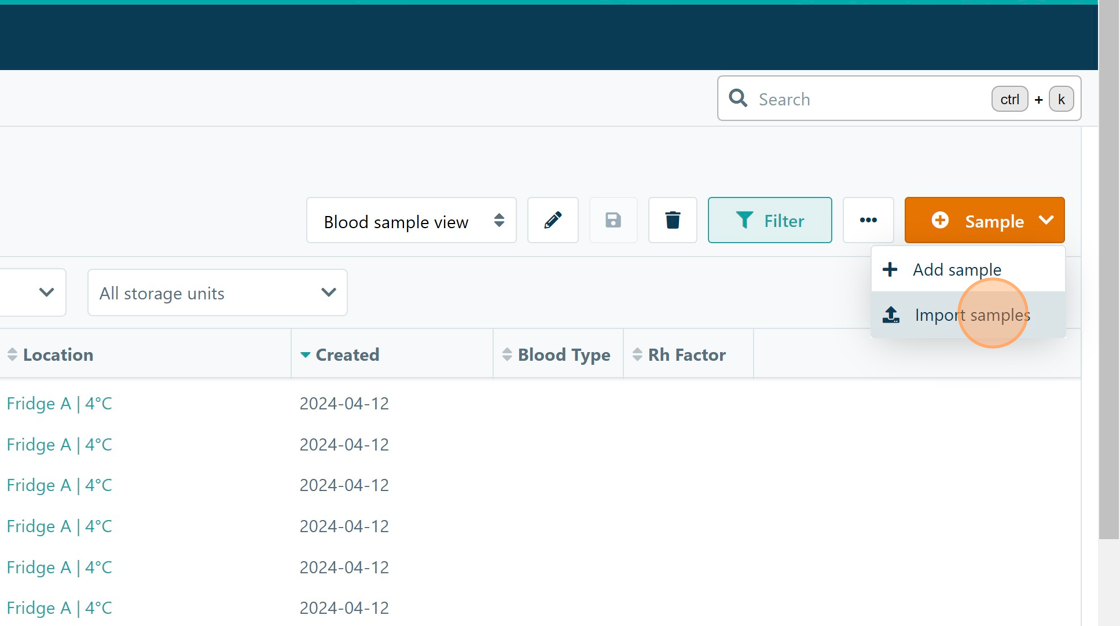Open the fifth Fridge A | 4°C link
Image resolution: width=1120 pixels, height=626 pixels.
[59, 567]
